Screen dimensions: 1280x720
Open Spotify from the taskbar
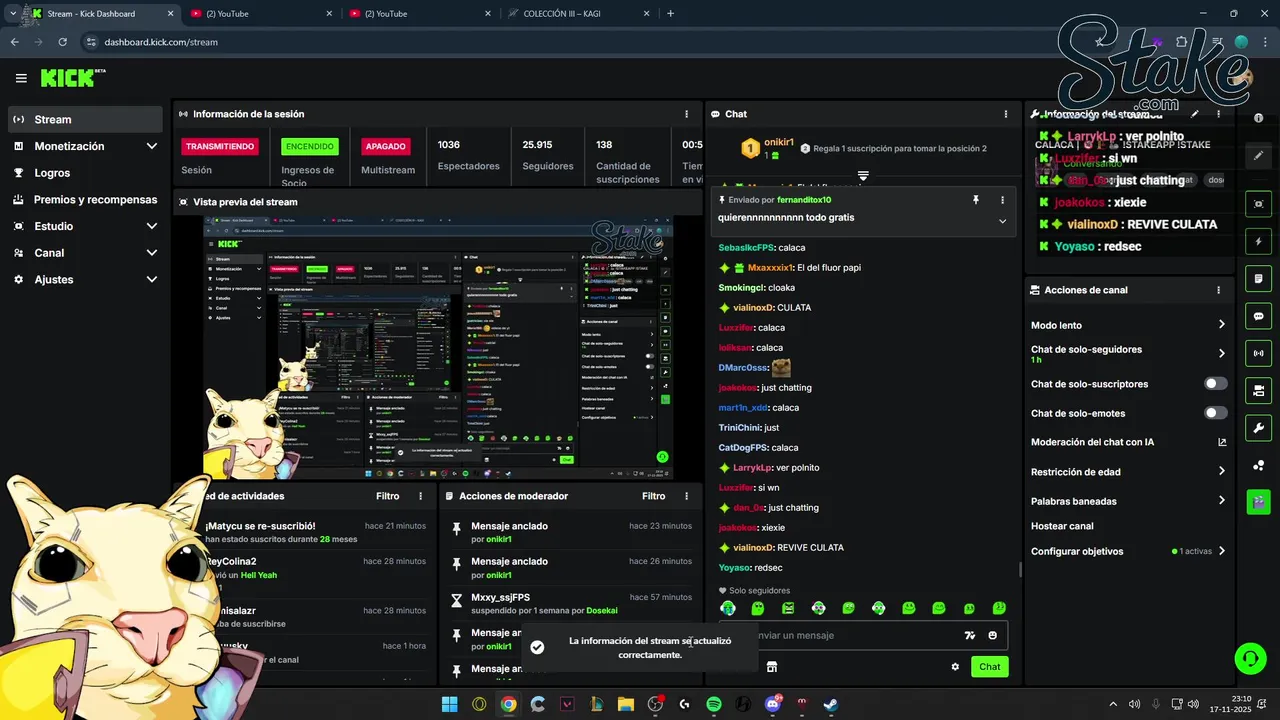pos(714,704)
